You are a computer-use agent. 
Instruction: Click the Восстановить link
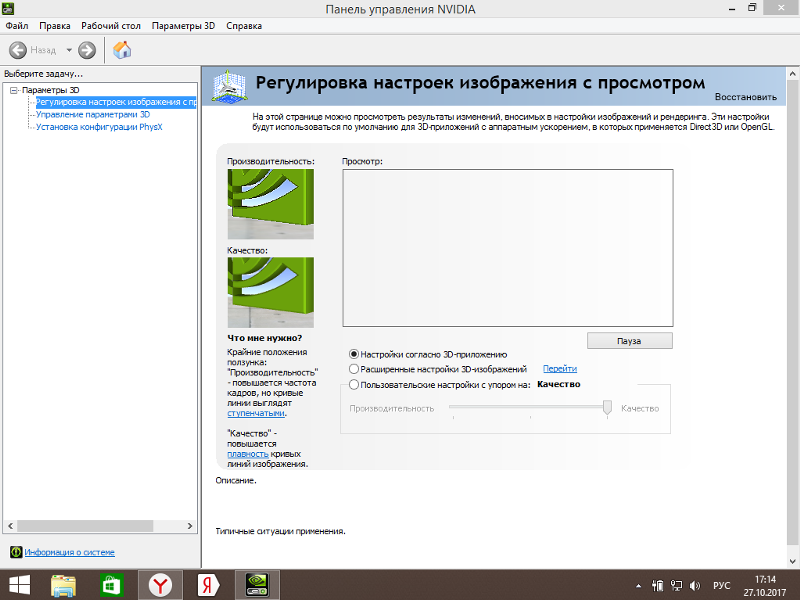tap(745, 97)
